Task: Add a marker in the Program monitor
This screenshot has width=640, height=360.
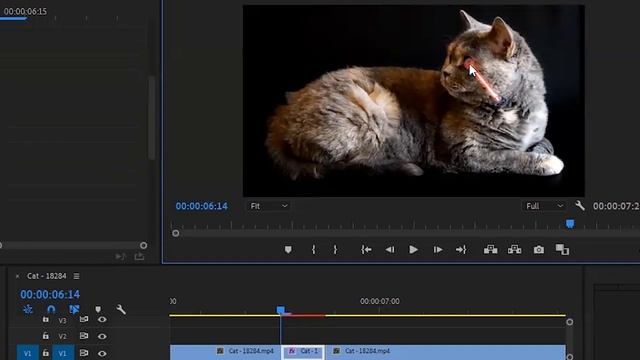Action: 288,249
